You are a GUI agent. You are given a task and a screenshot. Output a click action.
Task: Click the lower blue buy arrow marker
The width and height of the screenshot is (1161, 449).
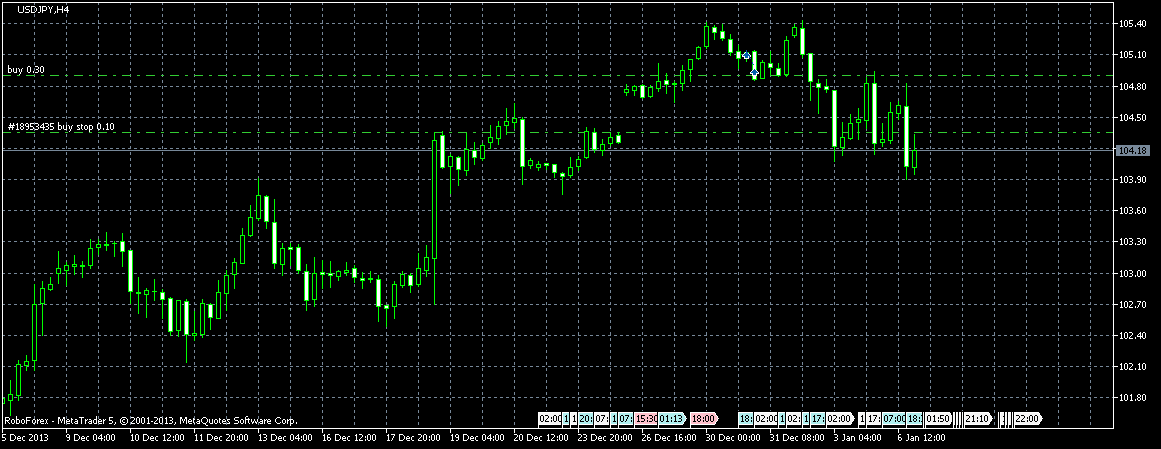coord(755,72)
